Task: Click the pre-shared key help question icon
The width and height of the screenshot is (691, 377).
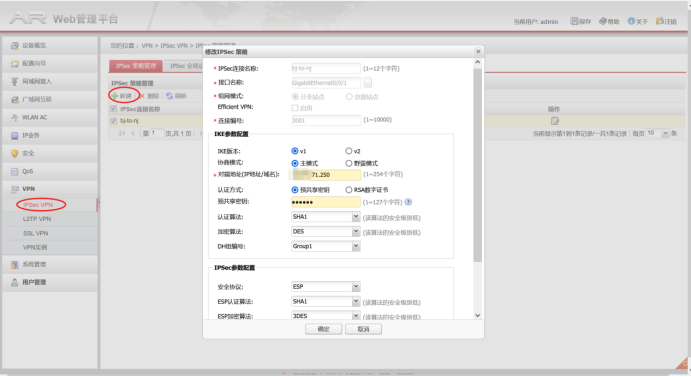Action: click(x=408, y=202)
